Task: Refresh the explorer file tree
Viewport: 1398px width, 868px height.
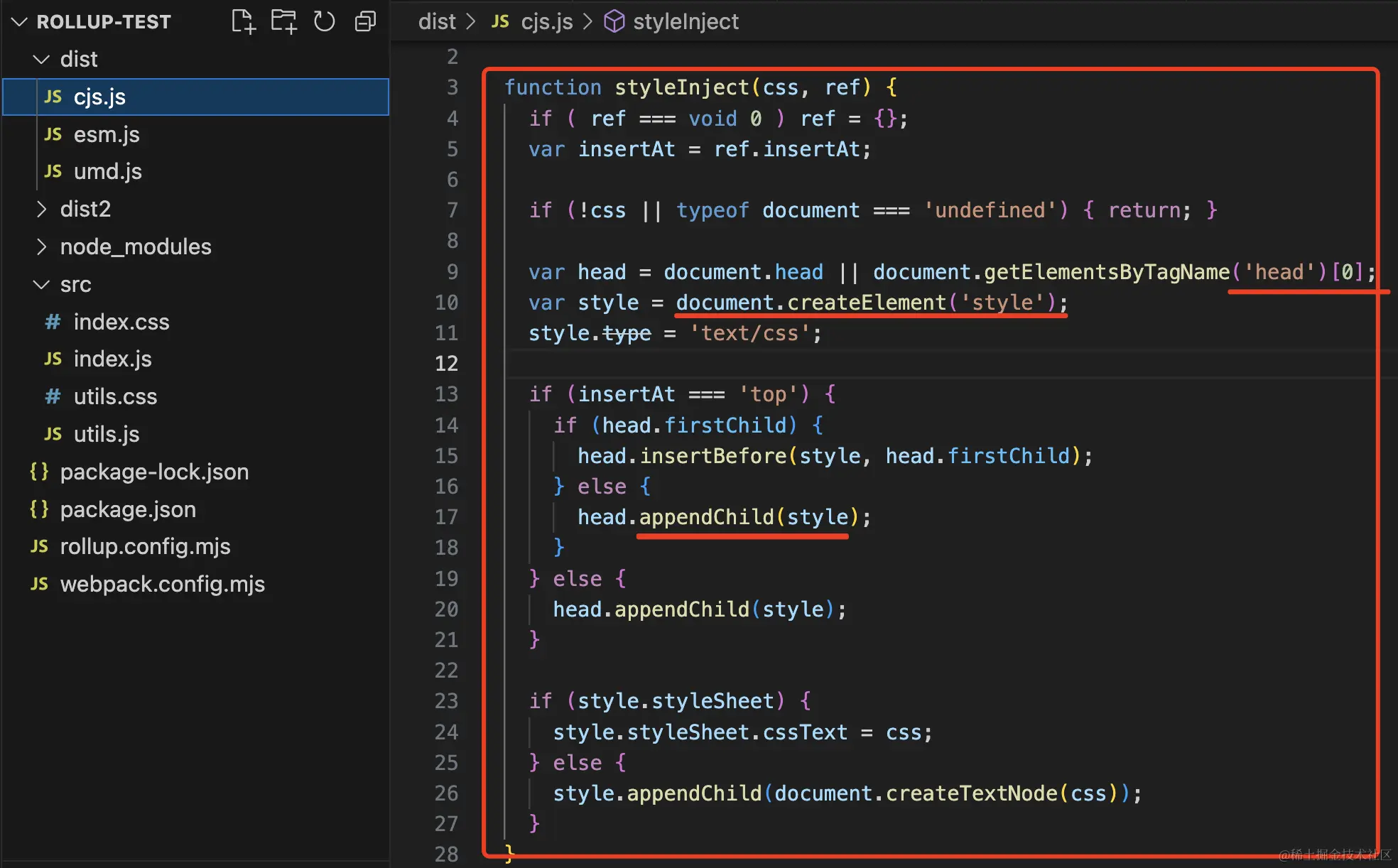Action: [324, 21]
